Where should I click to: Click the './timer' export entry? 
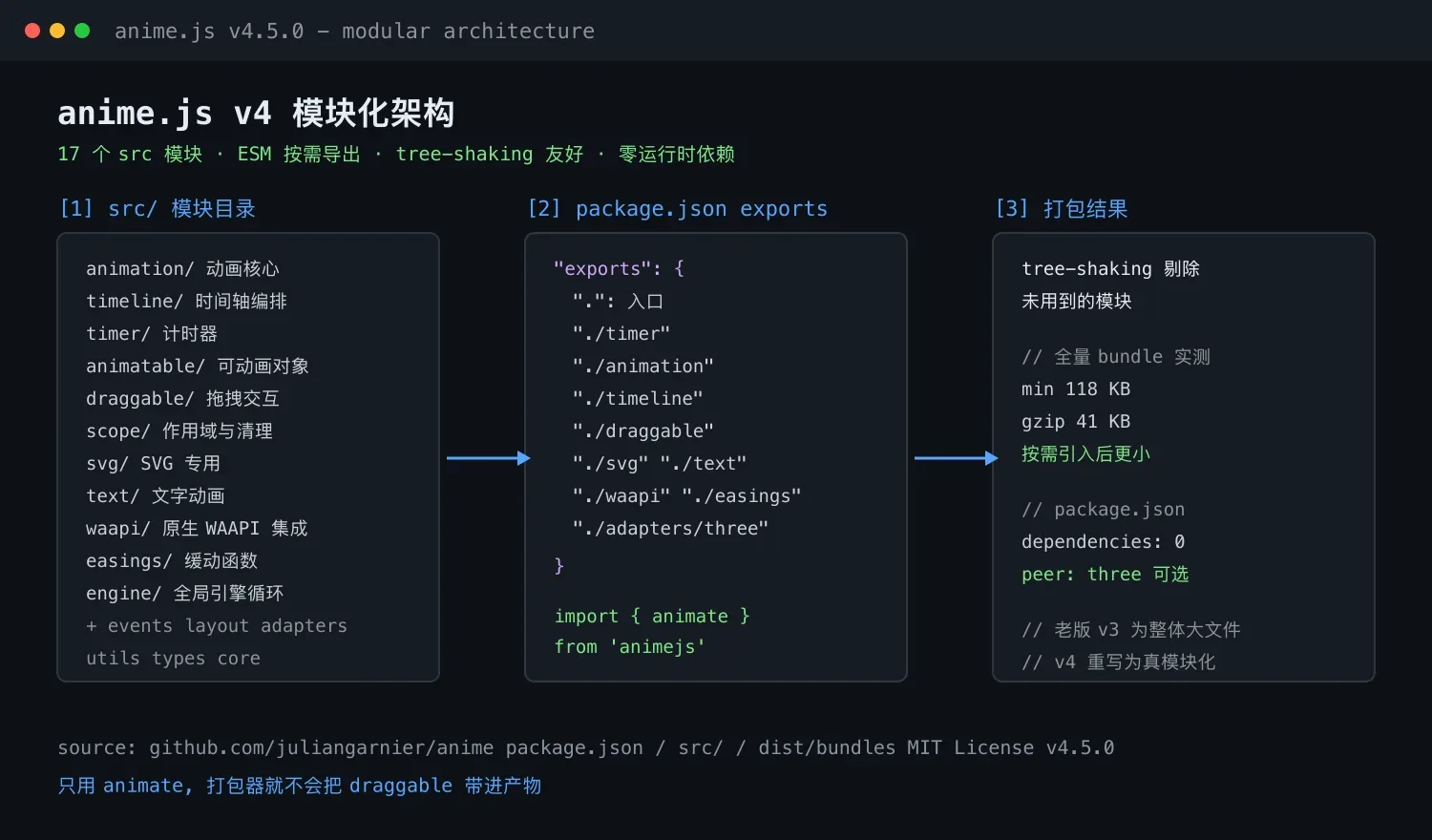[621, 333]
